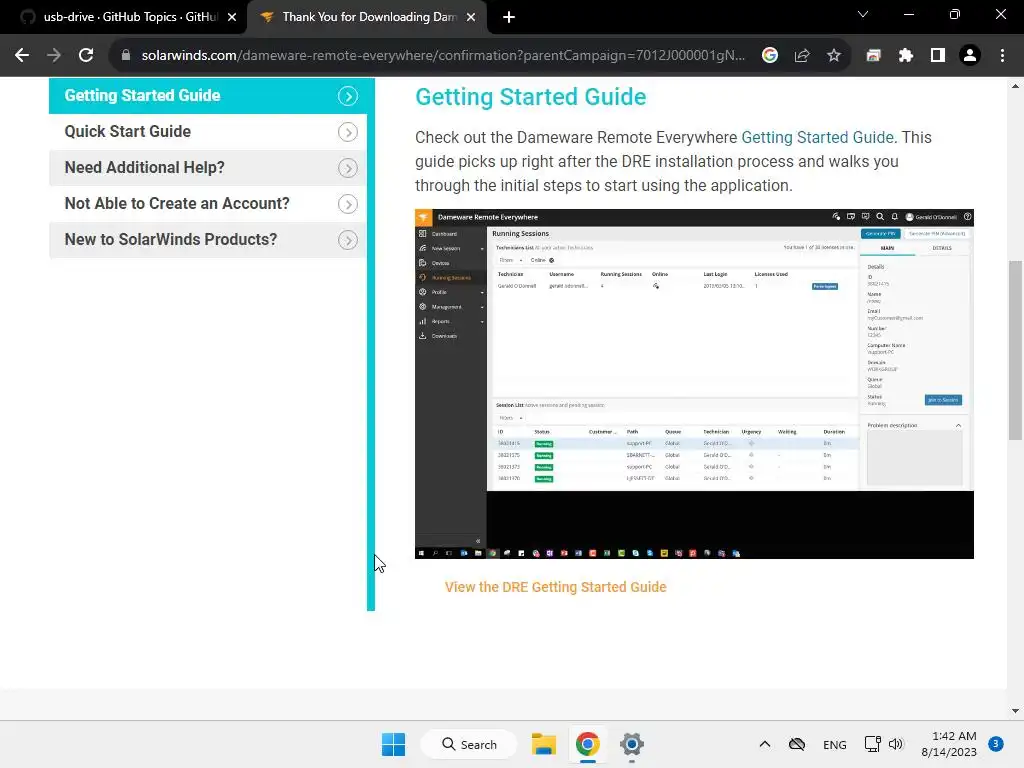Screen dimensions: 1024x768
Task: Switch to usb-drive GitHub Topics tab
Action: tap(124, 17)
